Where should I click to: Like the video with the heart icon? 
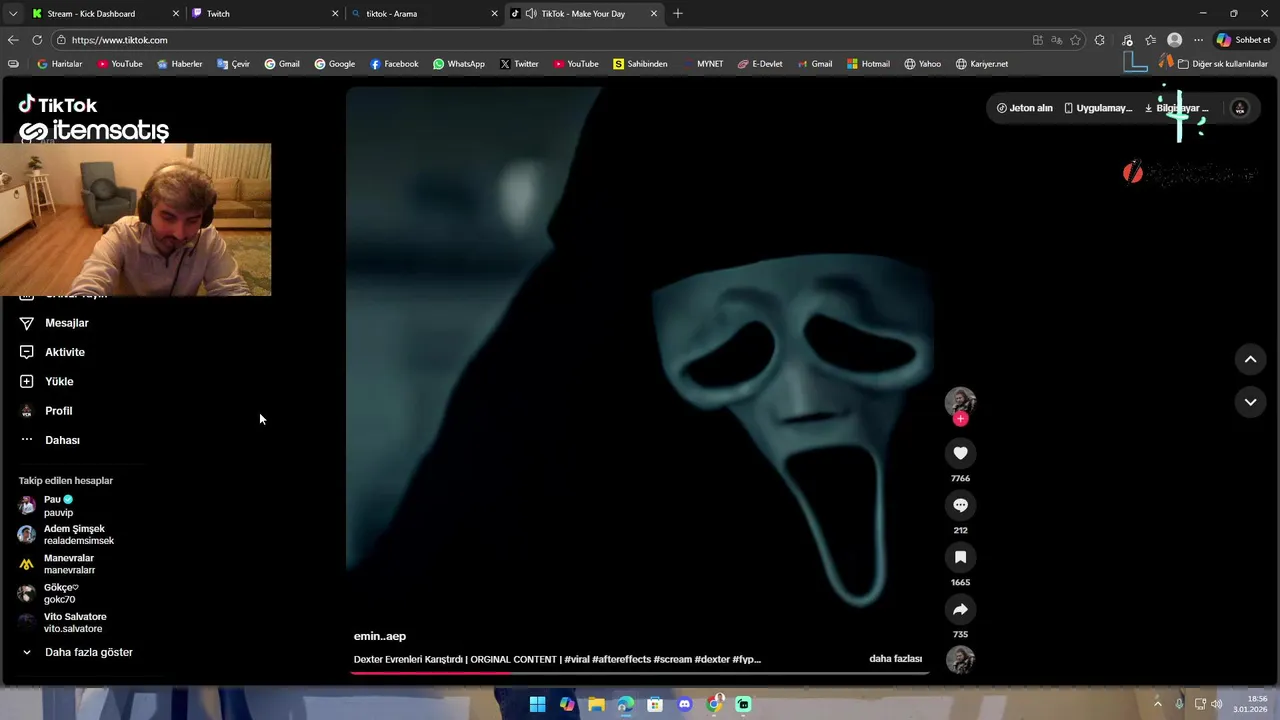pos(960,453)
